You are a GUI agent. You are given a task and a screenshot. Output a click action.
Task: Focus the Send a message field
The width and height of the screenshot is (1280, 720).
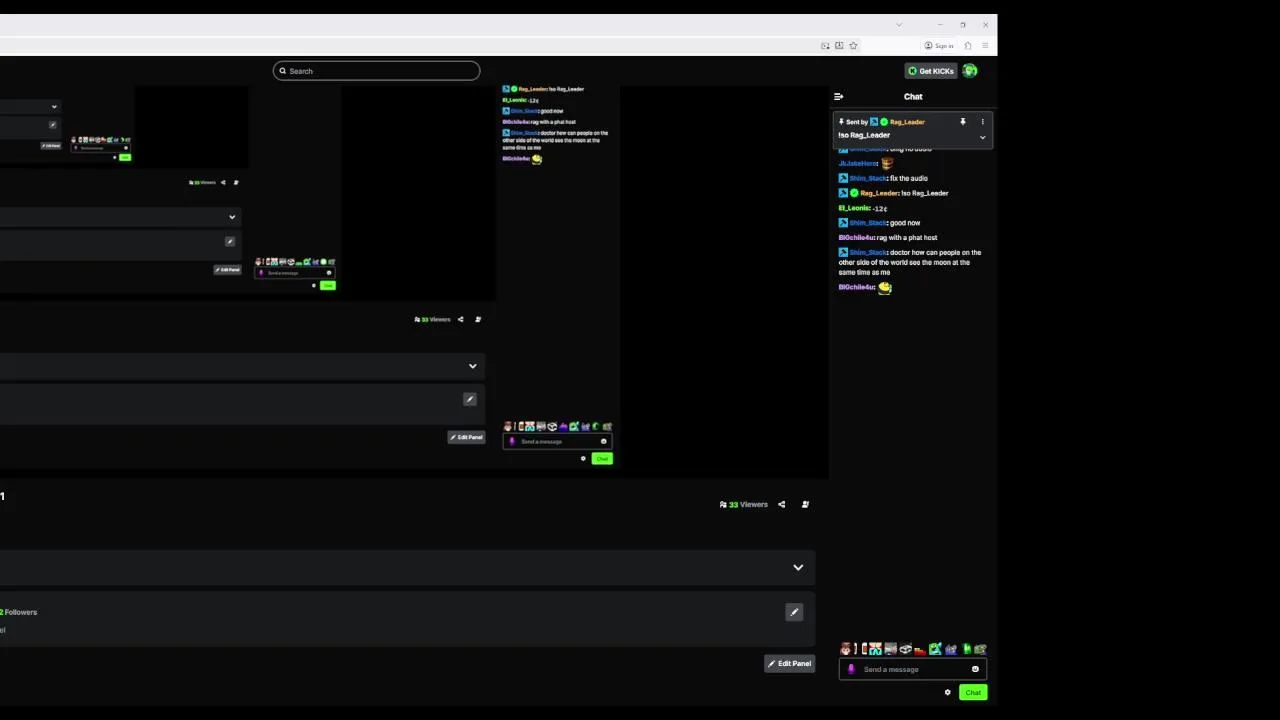point(914,669)
